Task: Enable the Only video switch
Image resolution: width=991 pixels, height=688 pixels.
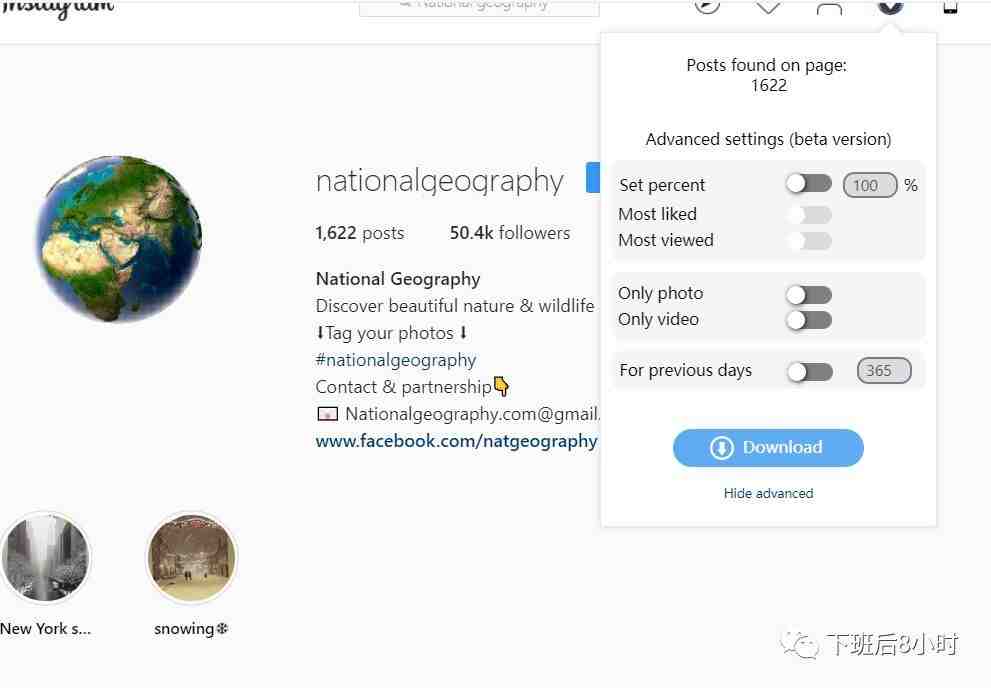Action: [x=809, y=320]
